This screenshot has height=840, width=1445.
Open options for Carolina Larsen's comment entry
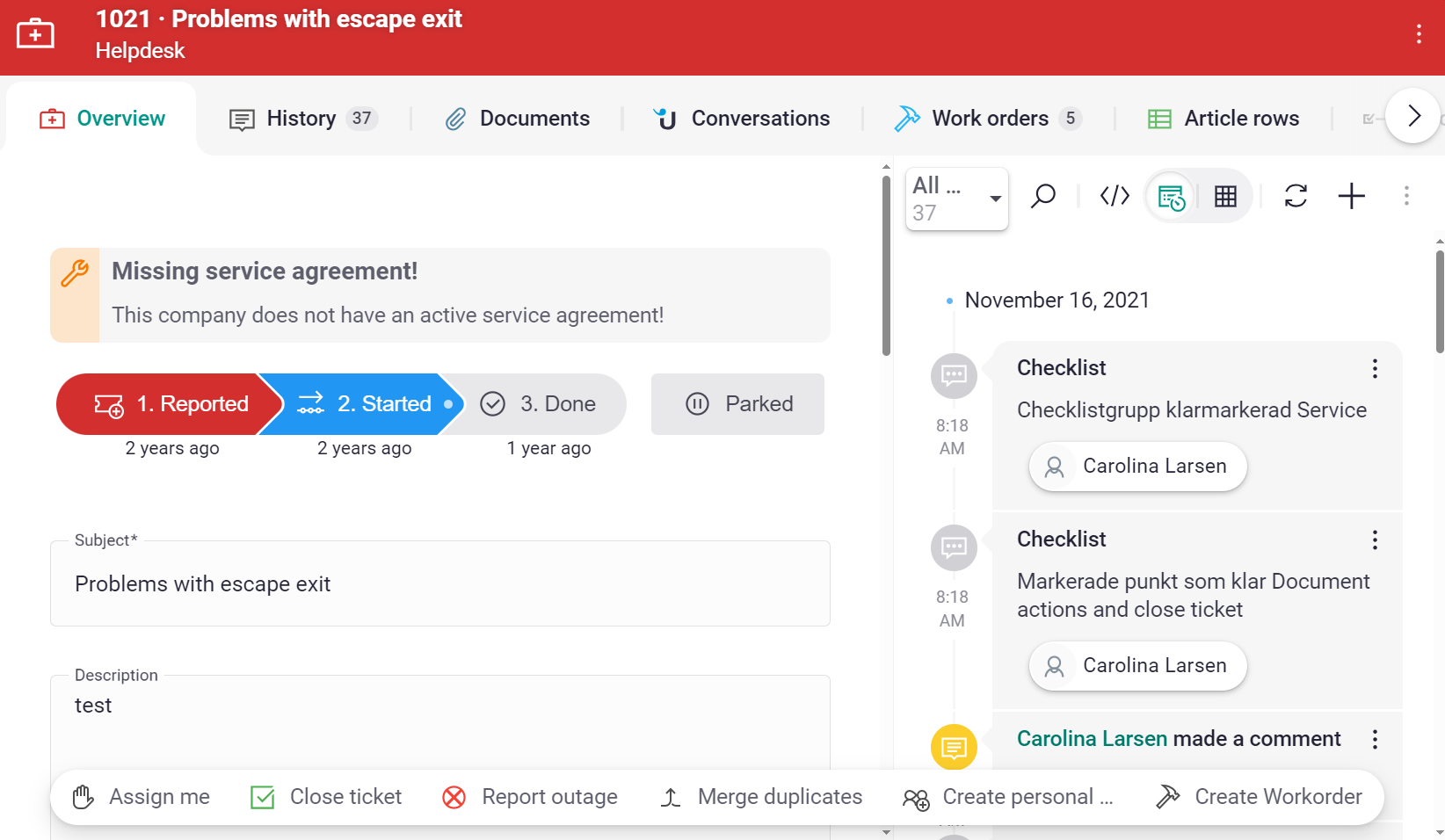click(x=1375, y=740)
